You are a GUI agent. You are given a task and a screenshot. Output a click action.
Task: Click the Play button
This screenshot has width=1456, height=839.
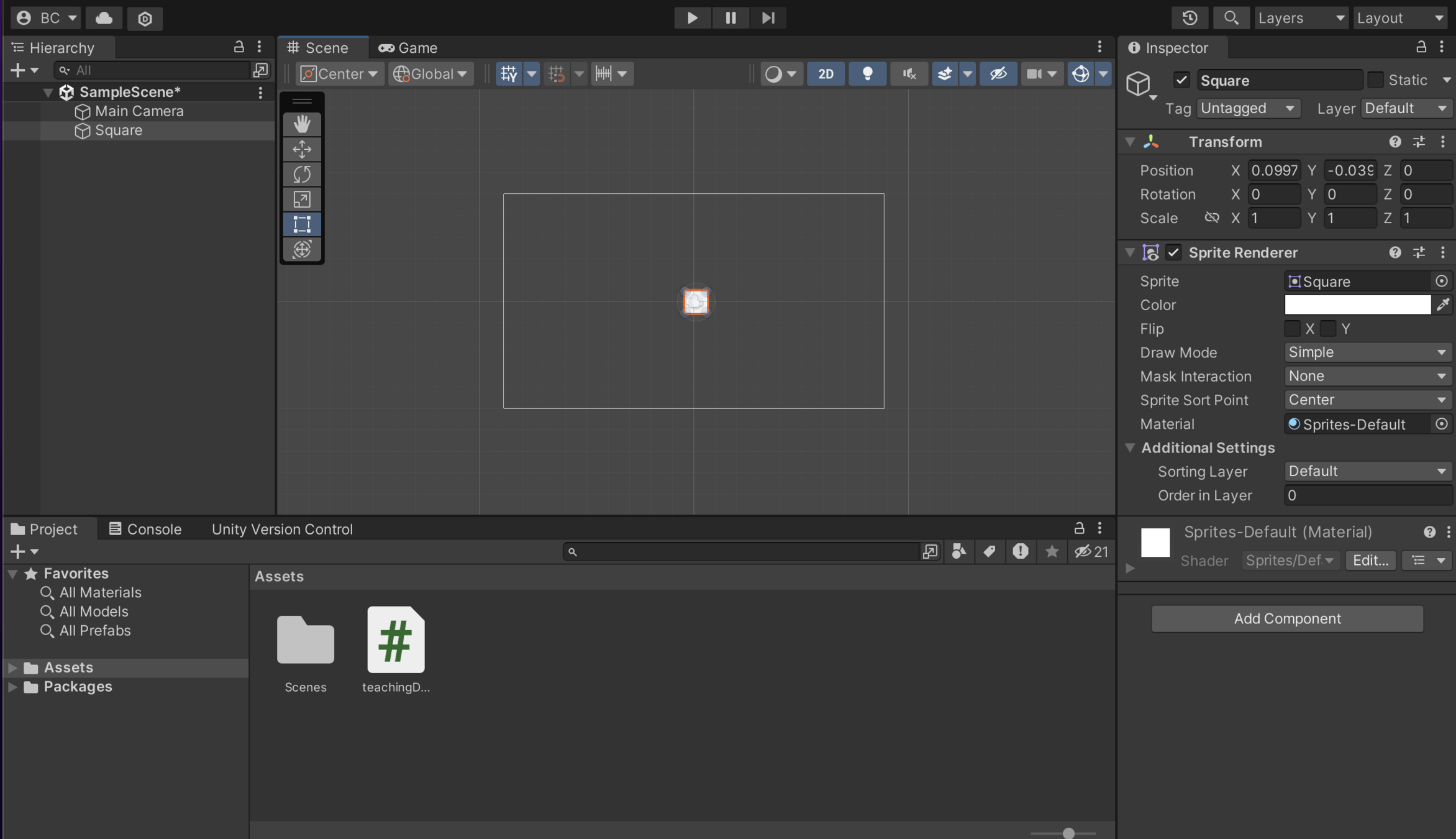[692, 17]
